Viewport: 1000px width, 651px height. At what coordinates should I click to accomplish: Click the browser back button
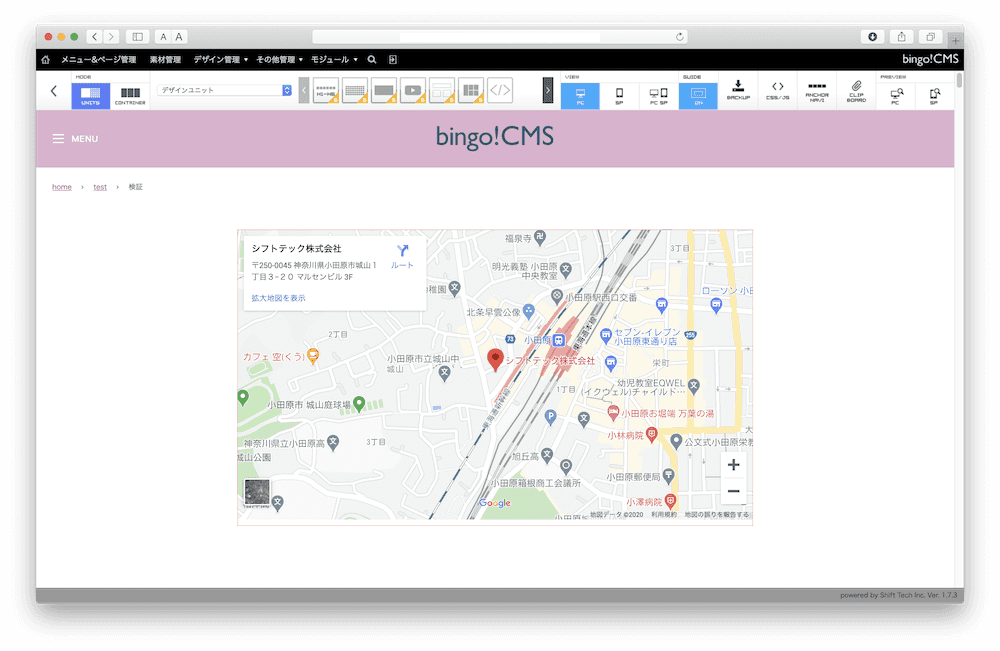[x=94, y=37]
